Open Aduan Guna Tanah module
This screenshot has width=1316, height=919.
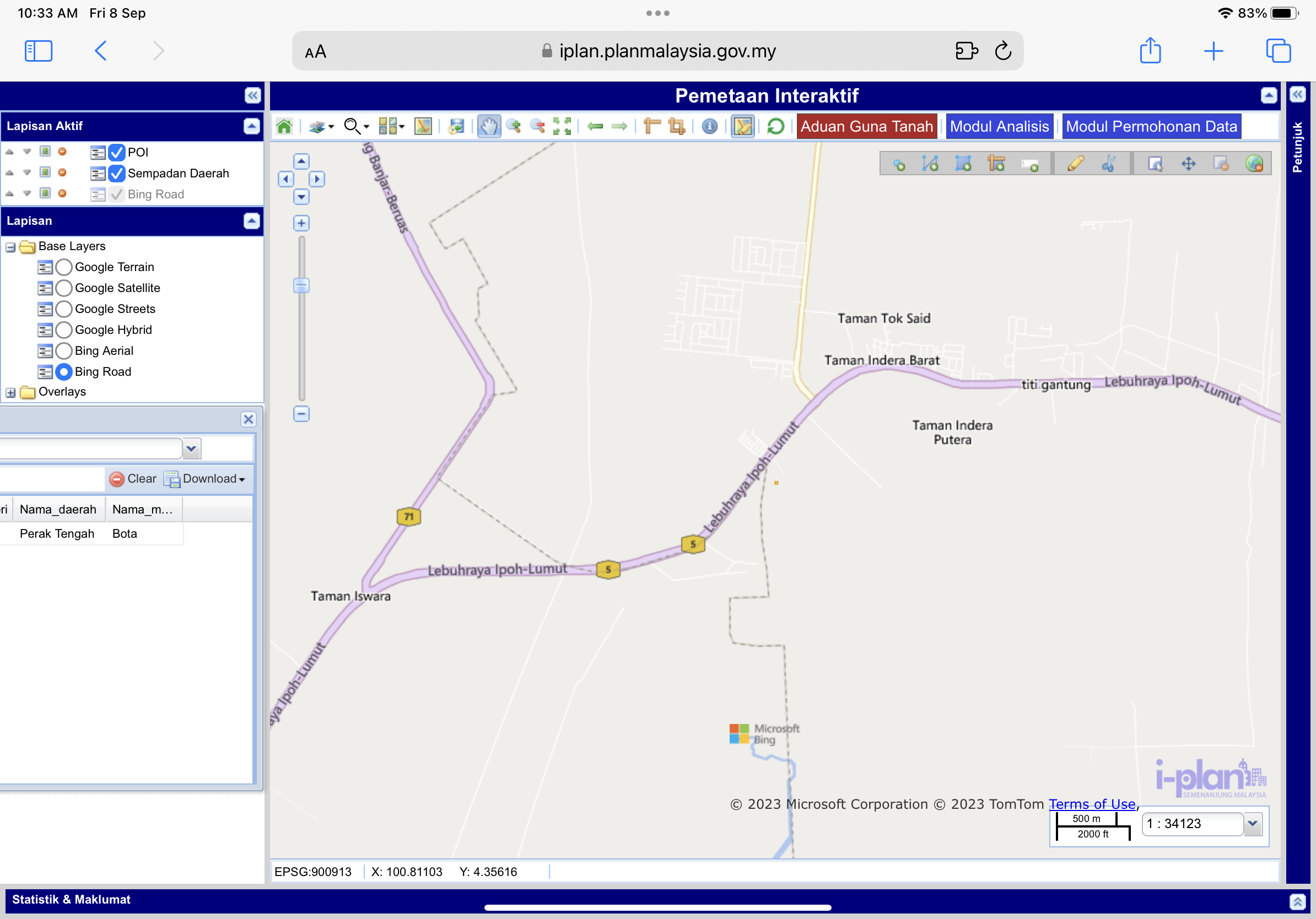coord(867,127)
